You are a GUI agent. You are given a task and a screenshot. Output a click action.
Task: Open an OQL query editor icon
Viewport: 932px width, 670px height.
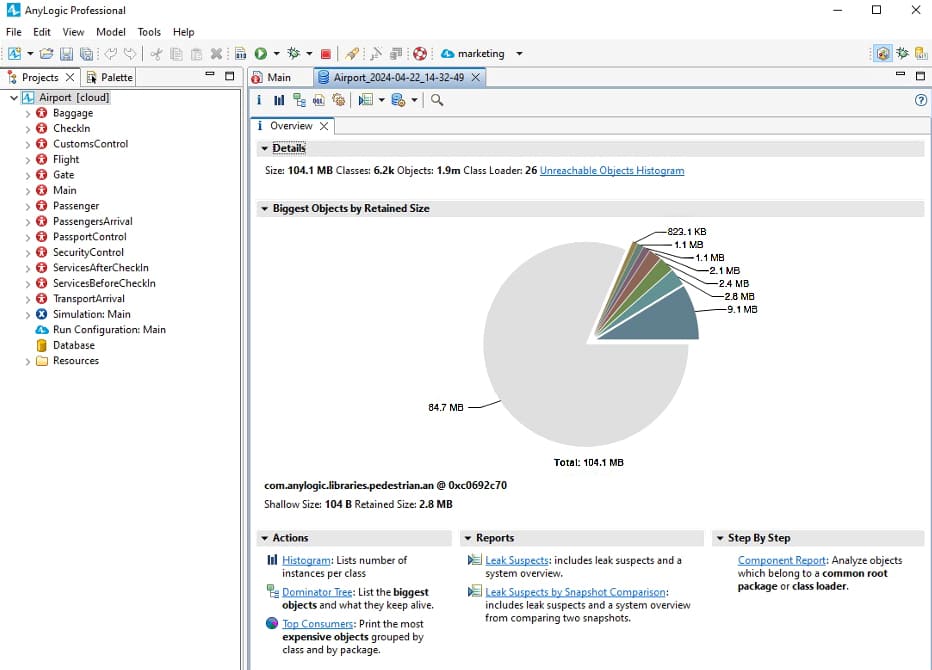click(x=318, y=99)
